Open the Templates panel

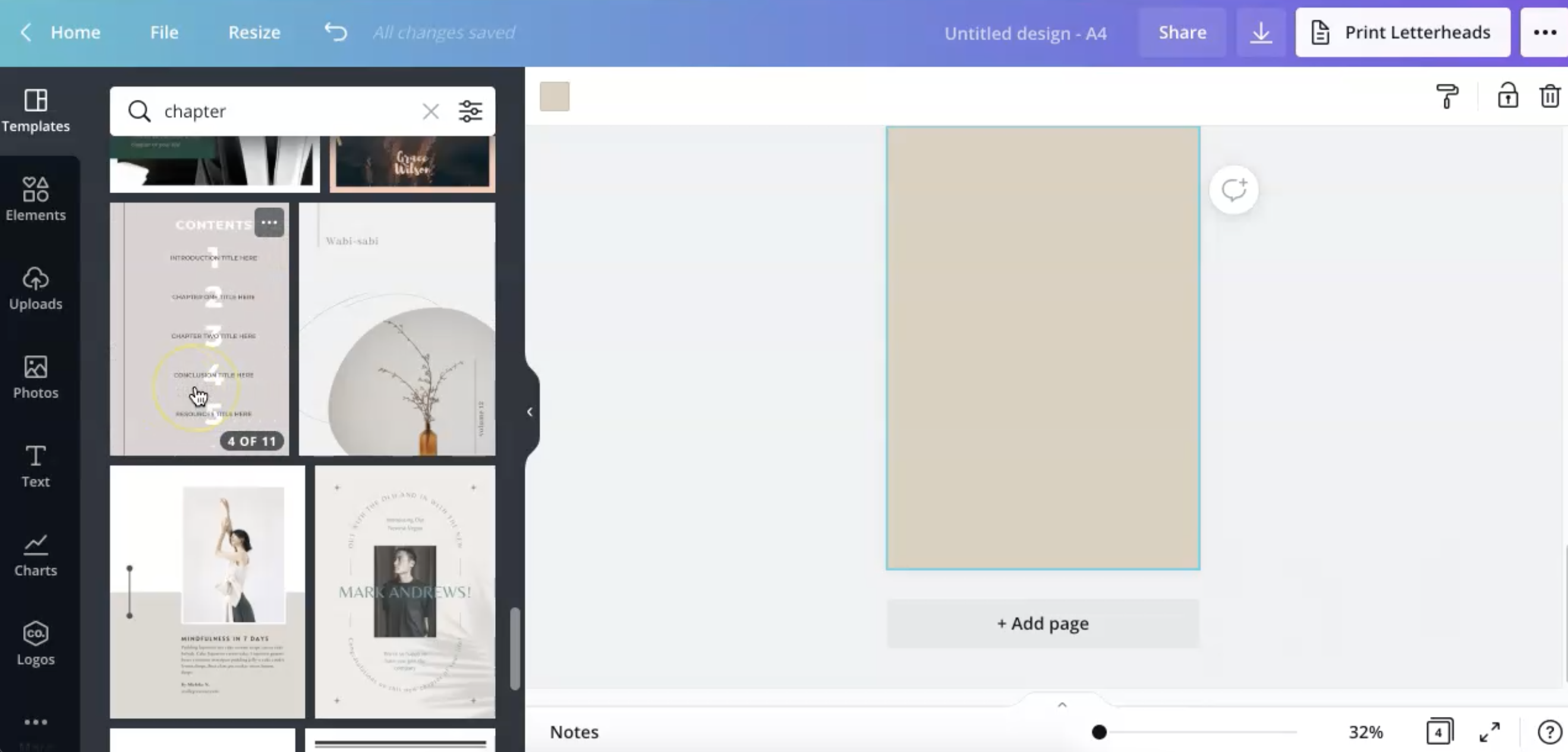[x=35, y=110]
